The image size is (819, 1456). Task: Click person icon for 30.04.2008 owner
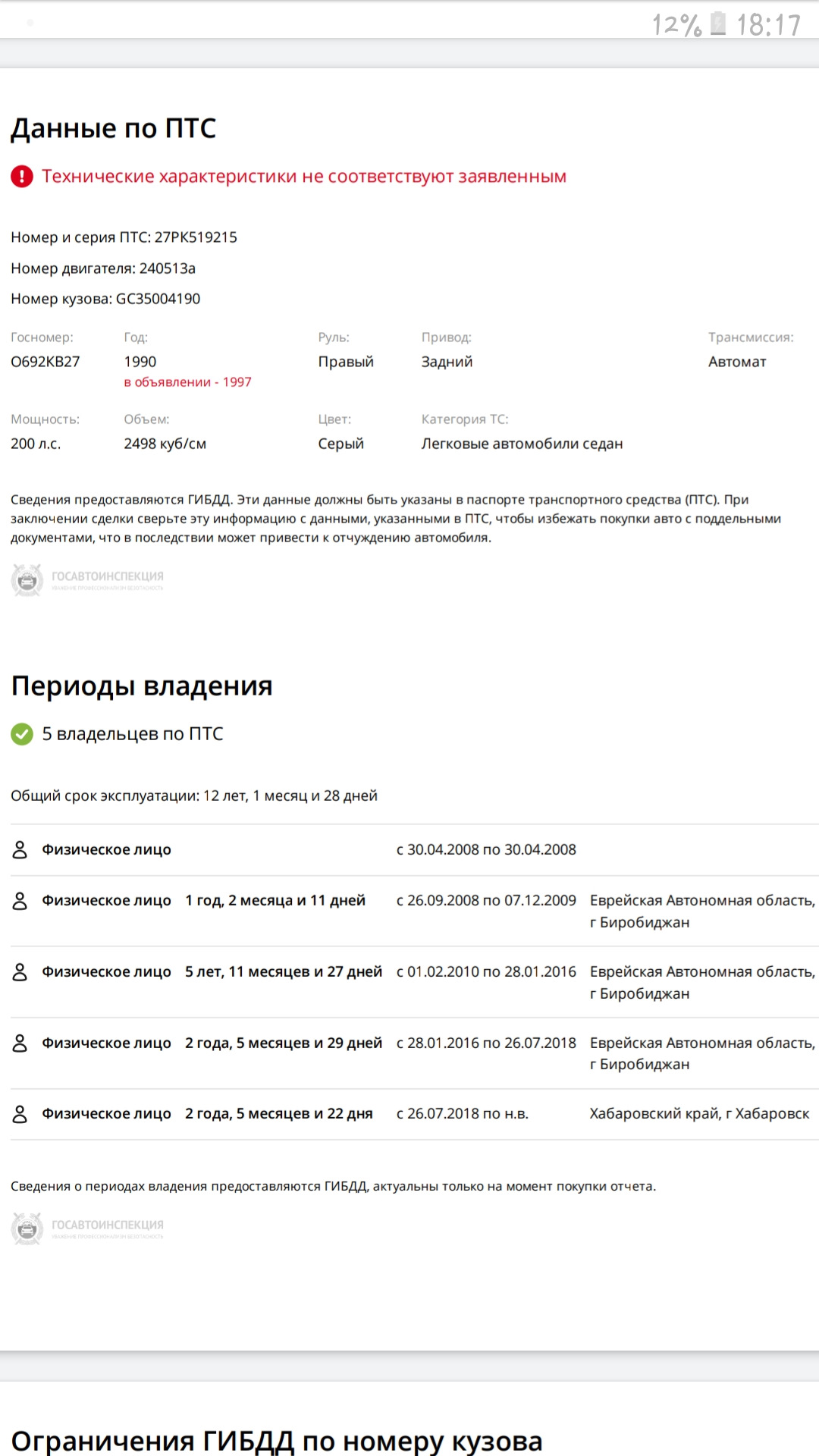(x=20, y=850)
